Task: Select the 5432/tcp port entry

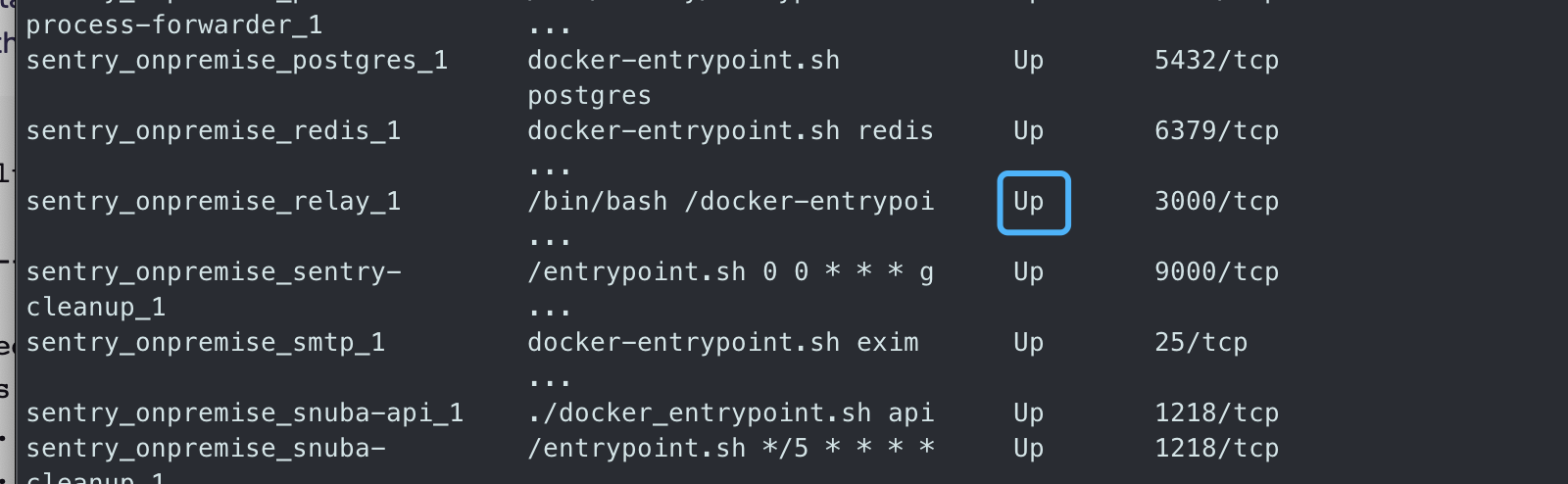Action: click(1216, 61)
